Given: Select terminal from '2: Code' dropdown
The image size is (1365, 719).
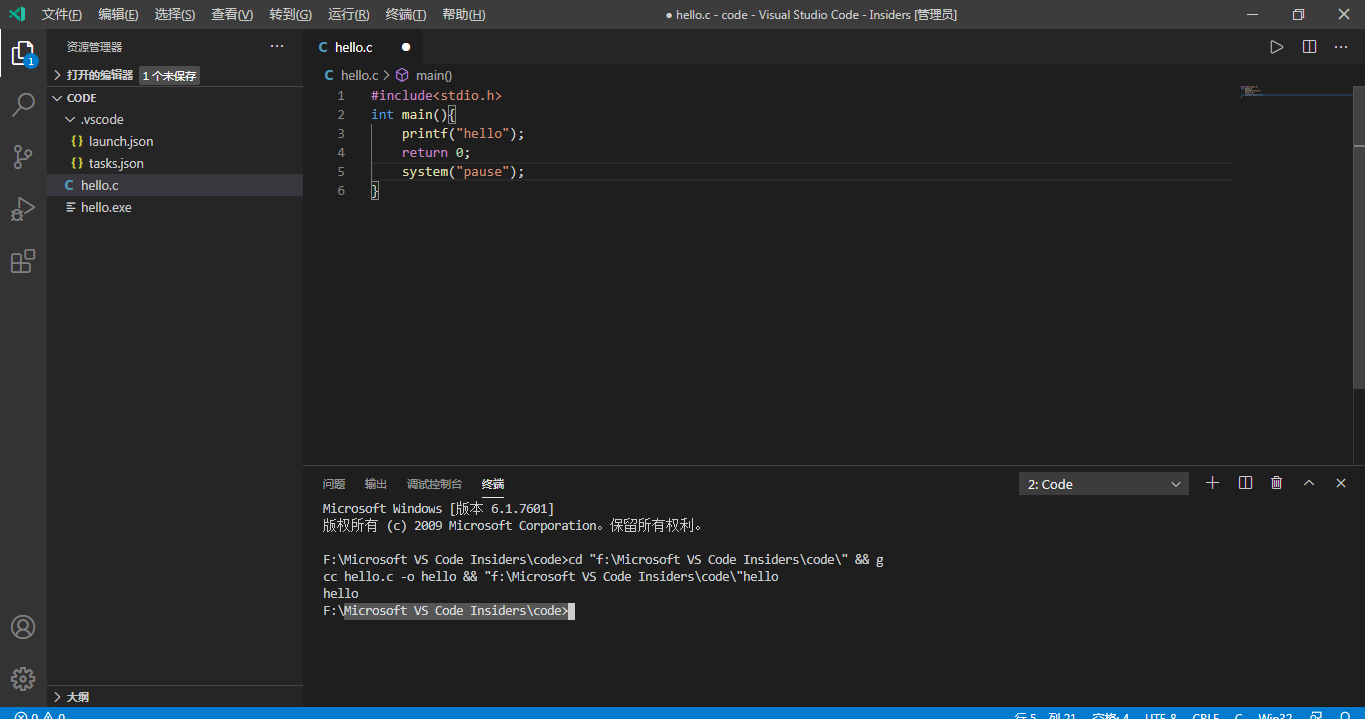Looking at the screenshot, I should (x=1104, y=484).
